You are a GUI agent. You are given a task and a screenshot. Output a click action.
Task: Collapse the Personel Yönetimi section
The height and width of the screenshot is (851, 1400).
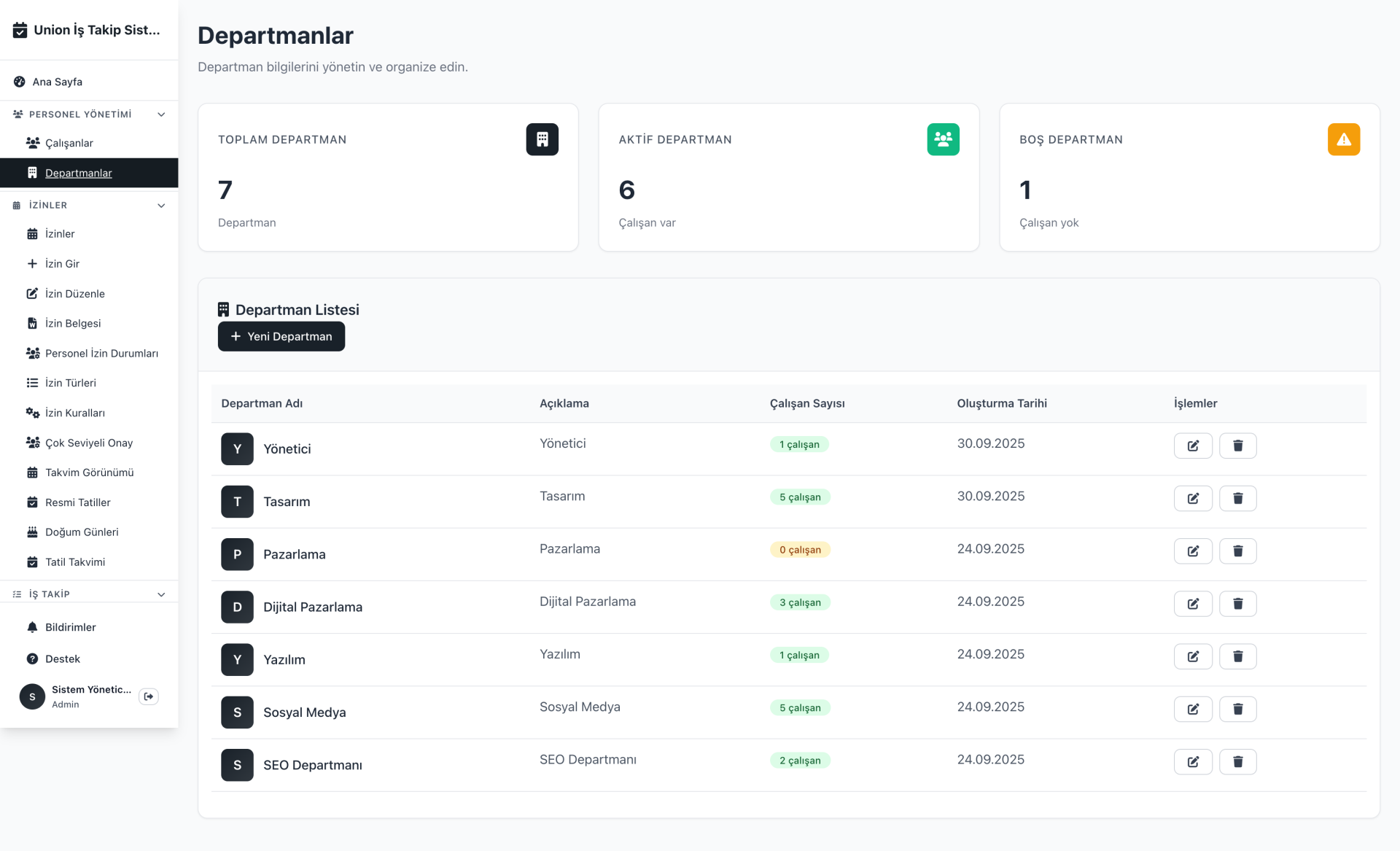point(161,114)
